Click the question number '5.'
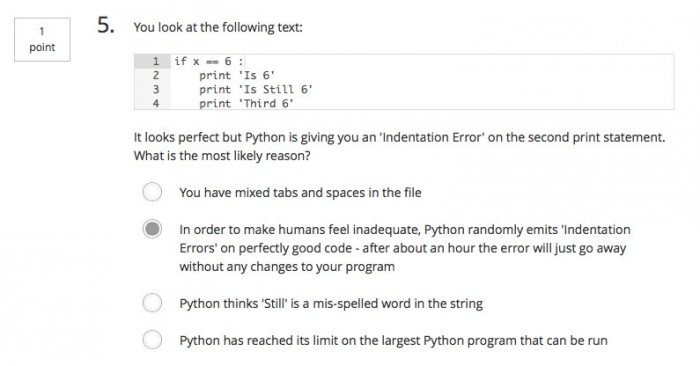The height and width of the screenshot is (366, 700). coord(106,25)
